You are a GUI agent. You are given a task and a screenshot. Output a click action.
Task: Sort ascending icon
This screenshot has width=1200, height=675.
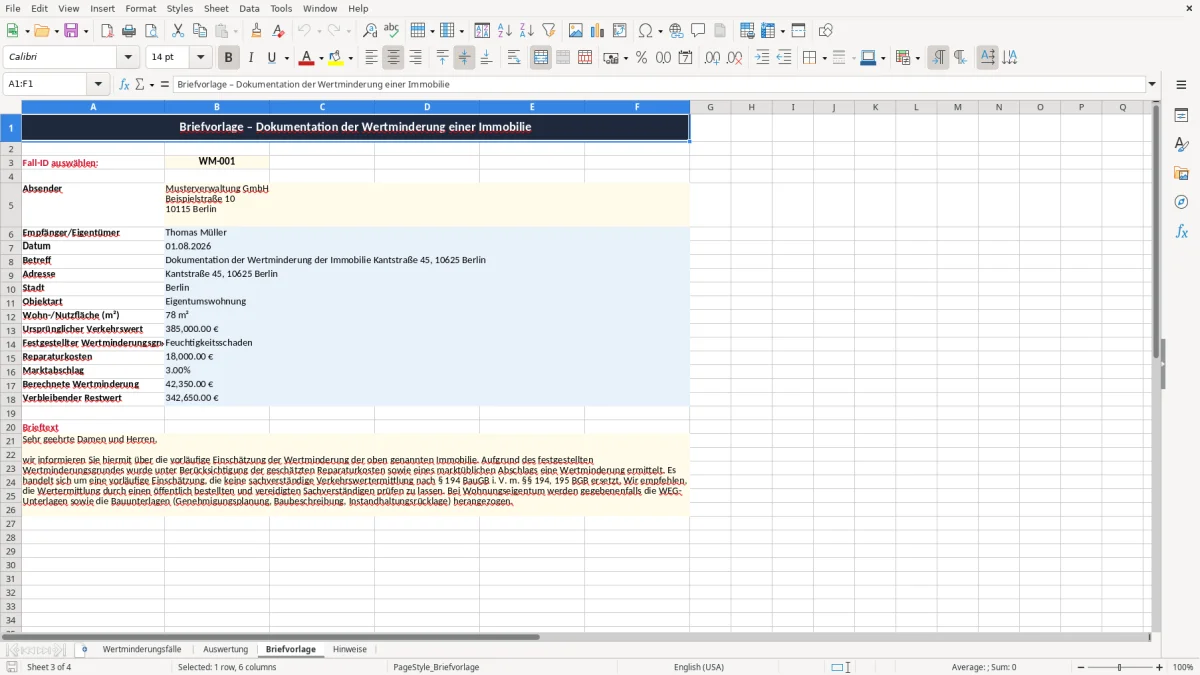505,31
